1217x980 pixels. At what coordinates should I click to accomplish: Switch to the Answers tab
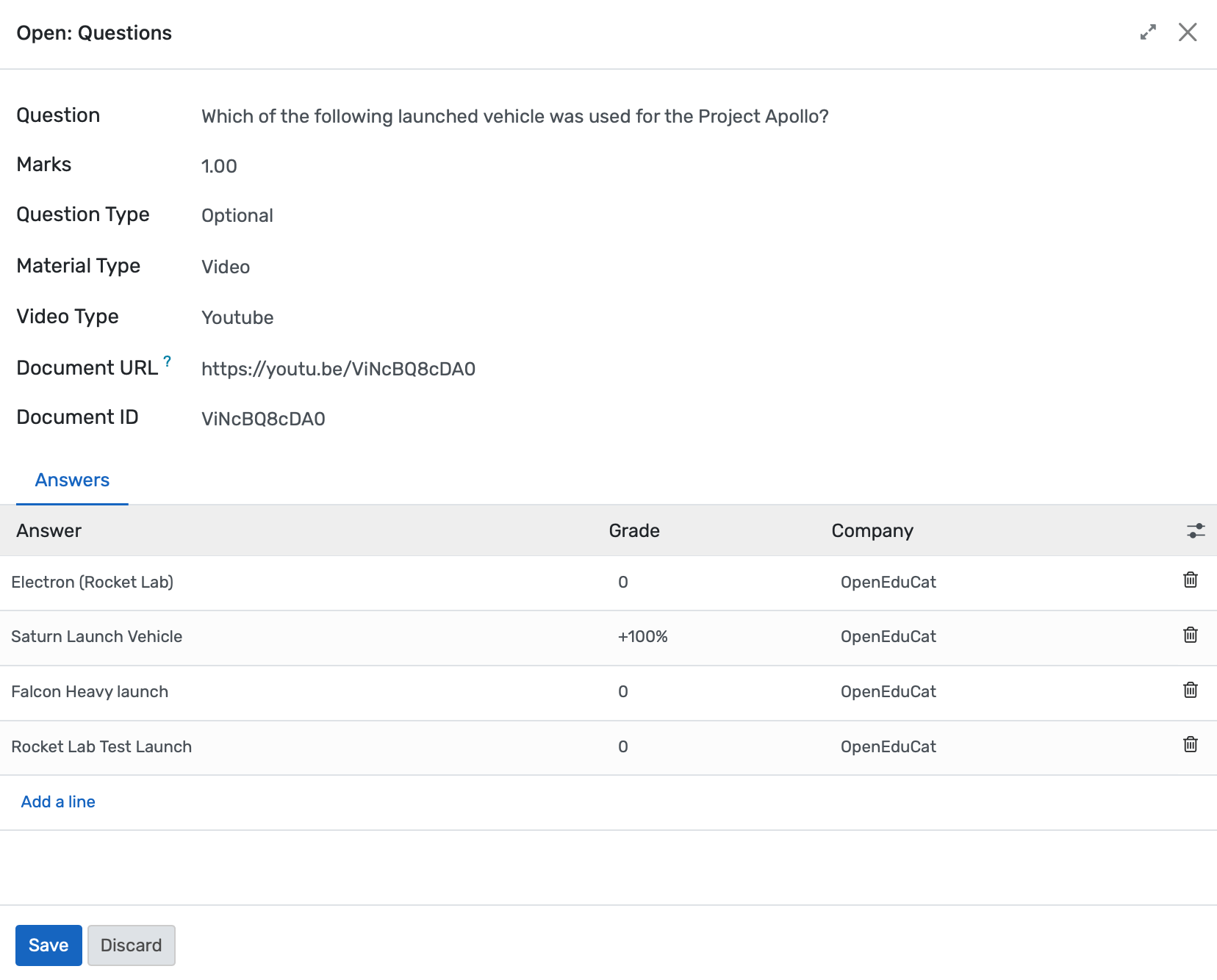coord(71,480)
